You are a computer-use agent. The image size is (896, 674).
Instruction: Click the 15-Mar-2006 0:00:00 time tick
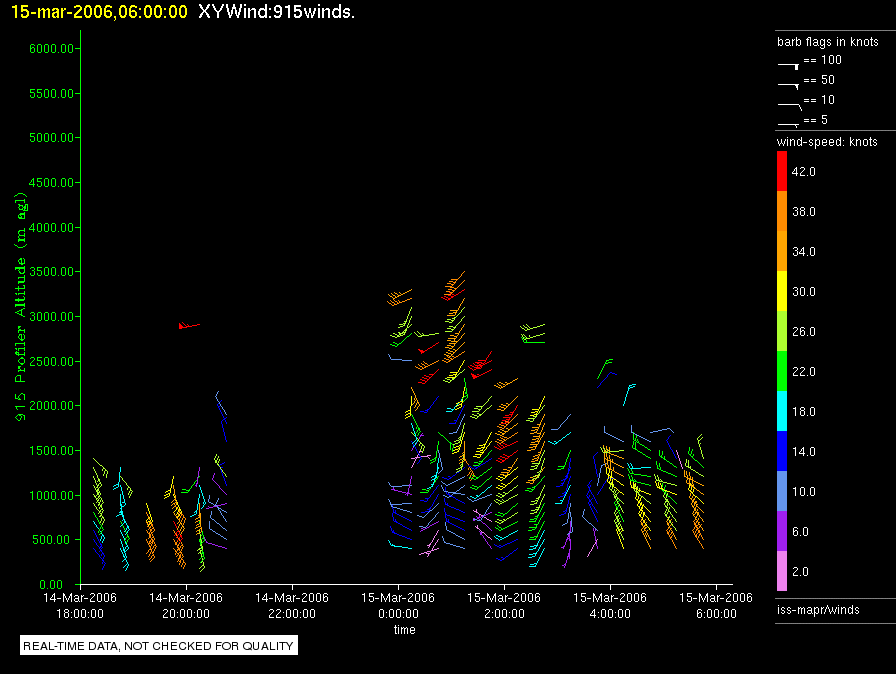pos(398,588)
